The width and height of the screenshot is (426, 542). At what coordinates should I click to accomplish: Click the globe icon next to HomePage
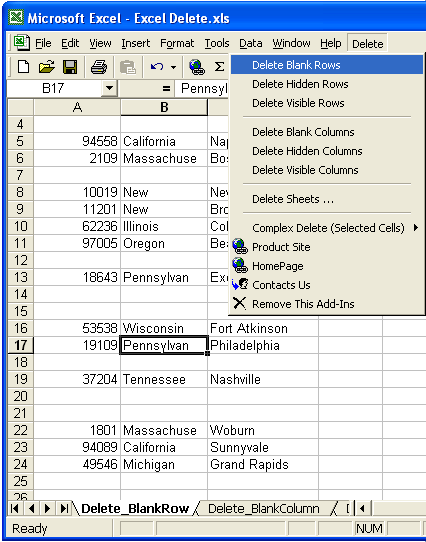coord(240,266)
